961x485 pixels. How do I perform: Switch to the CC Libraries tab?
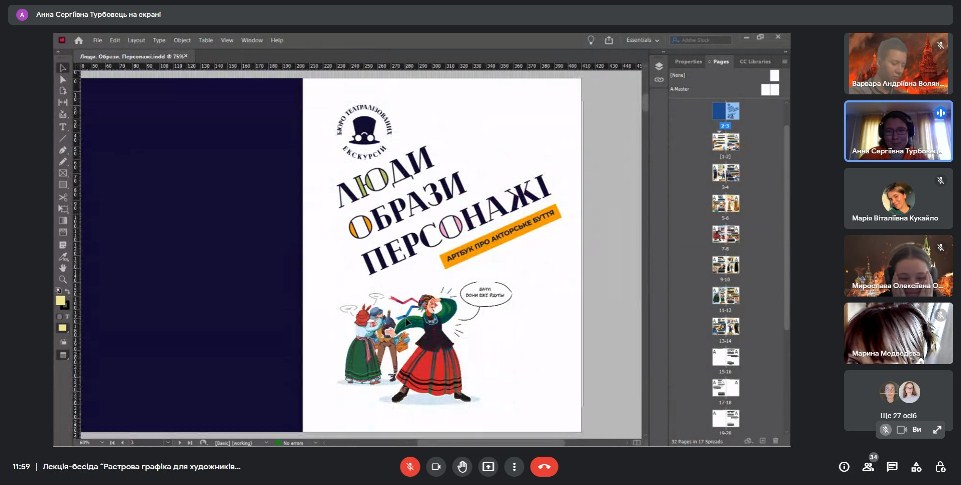tap(755, 62)
